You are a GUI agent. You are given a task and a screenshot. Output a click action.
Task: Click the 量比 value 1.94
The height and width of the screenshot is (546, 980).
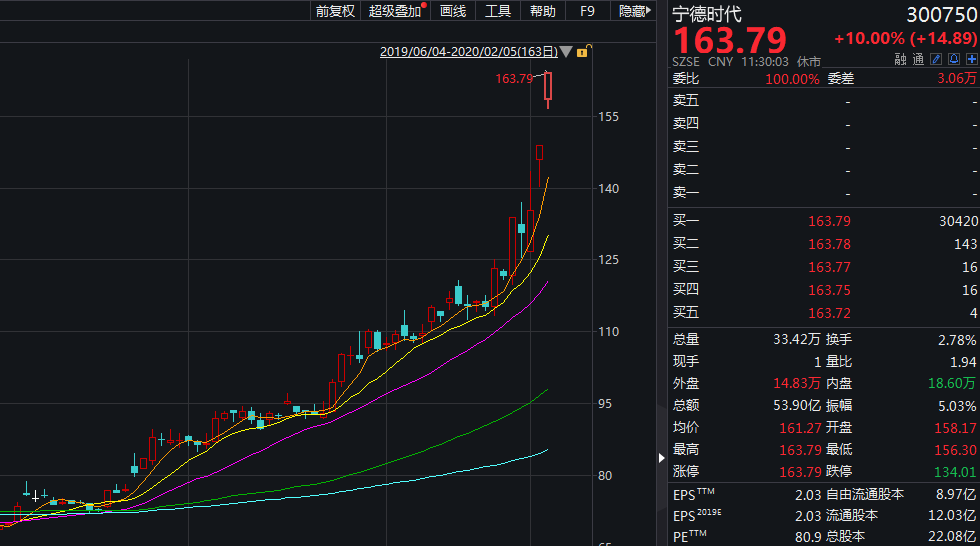(963, 362)
